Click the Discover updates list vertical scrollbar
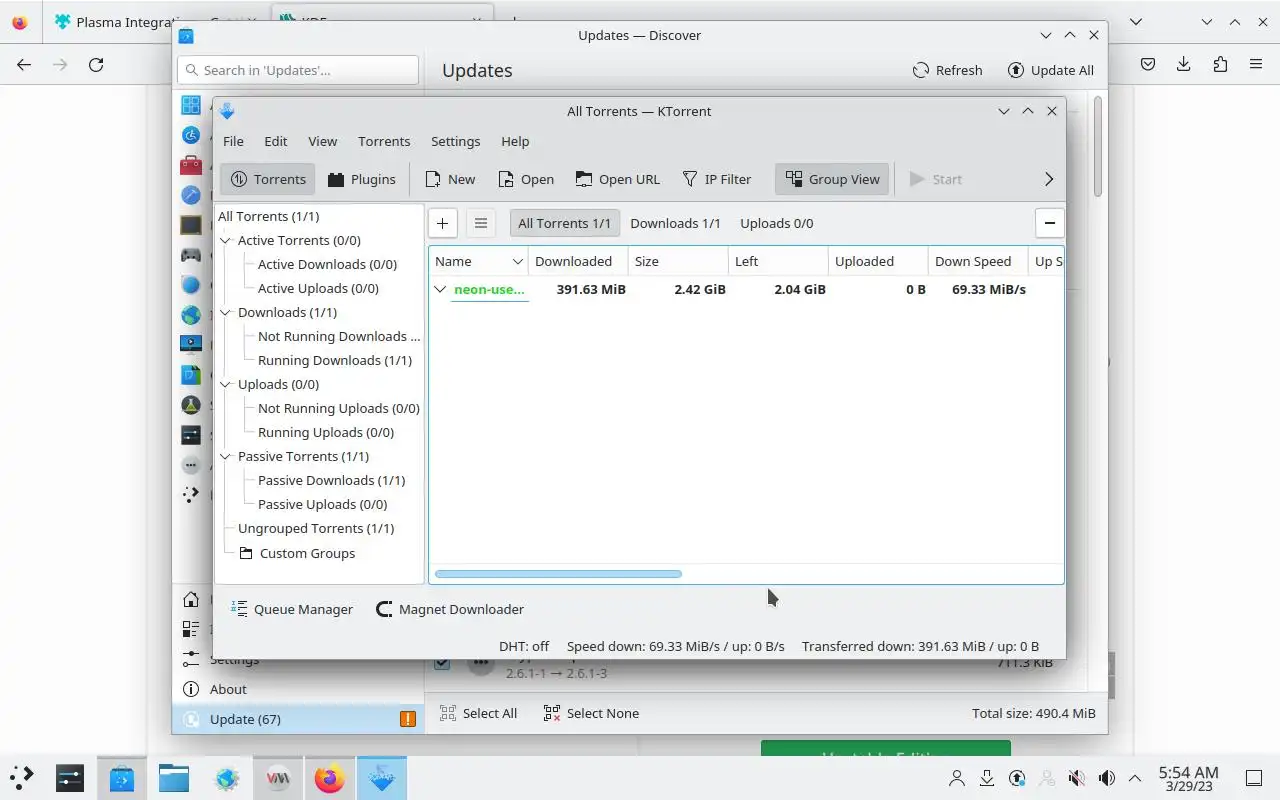This screenshot has width=1280, height=800. coord(1098,146)
